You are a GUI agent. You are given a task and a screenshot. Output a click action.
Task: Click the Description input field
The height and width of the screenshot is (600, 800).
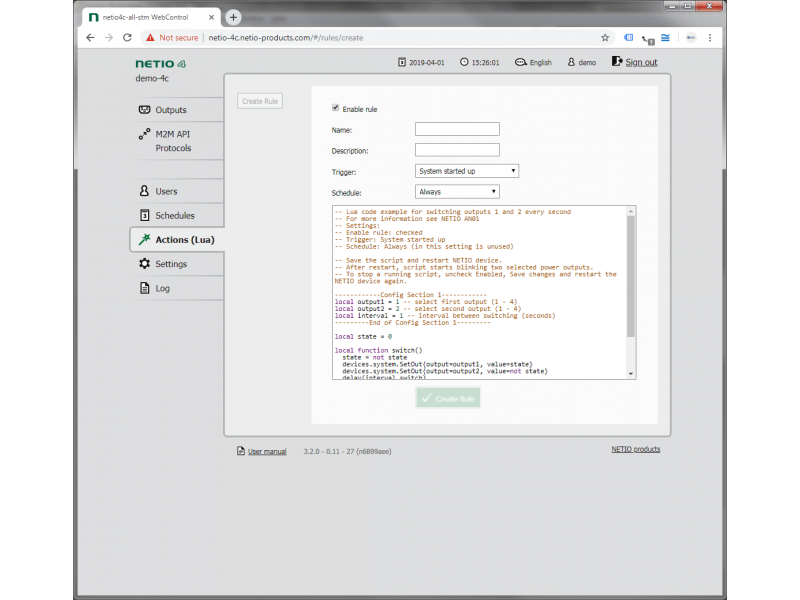457,150
